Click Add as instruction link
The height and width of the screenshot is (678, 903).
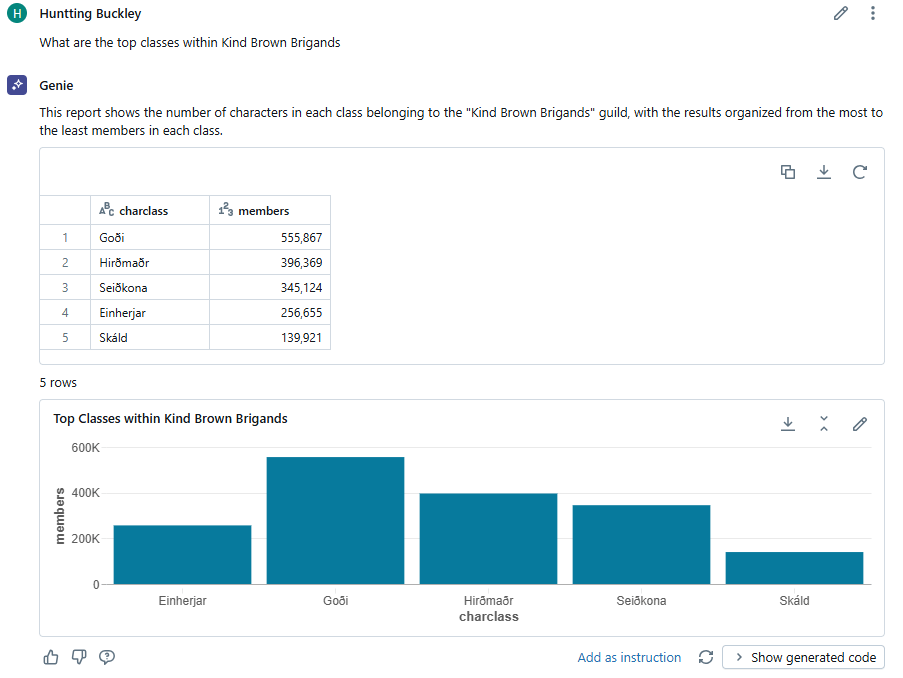(629, 657)
